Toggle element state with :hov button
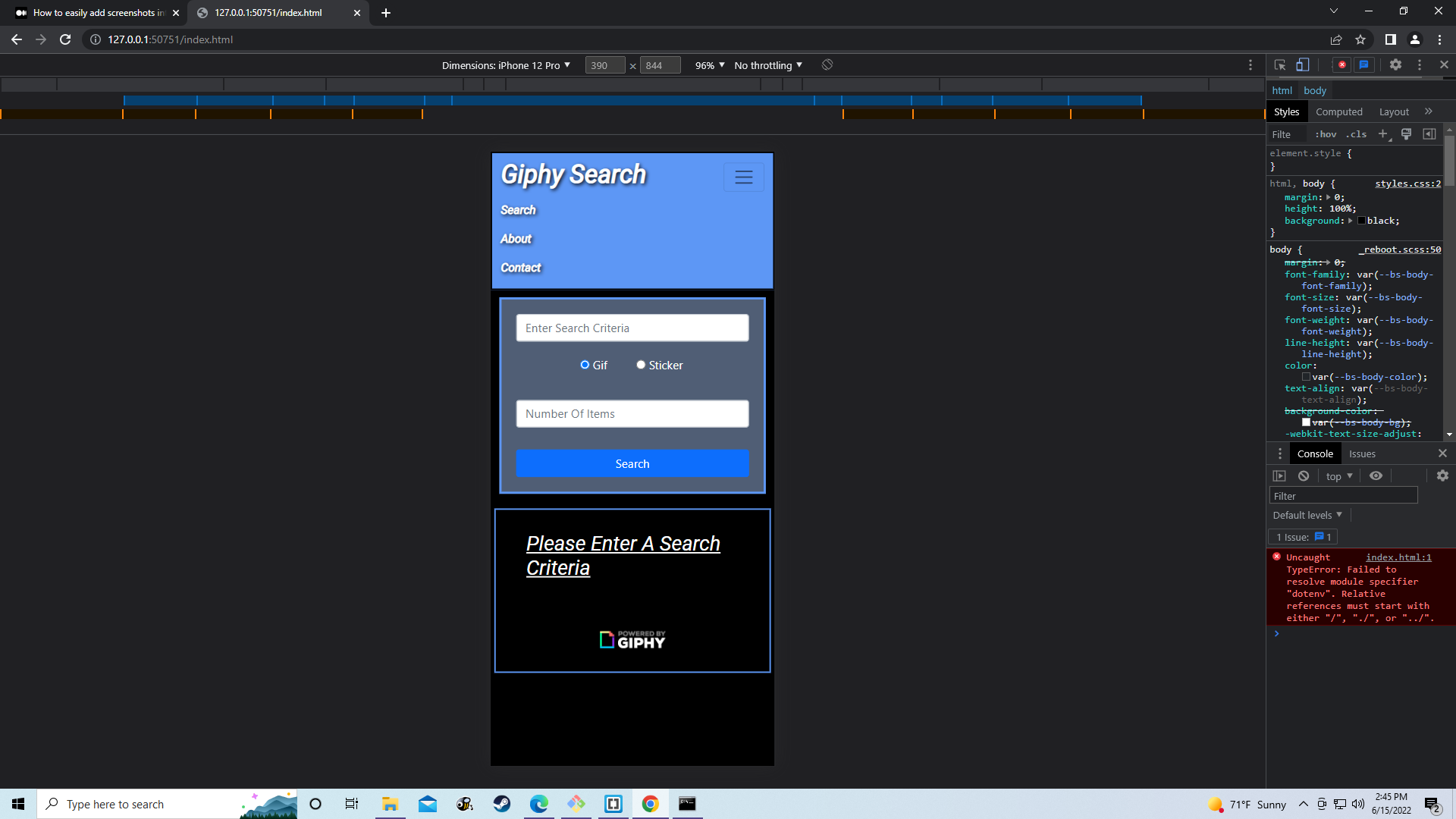Screen dimensions: 1456x819 tap(1326, 134)
